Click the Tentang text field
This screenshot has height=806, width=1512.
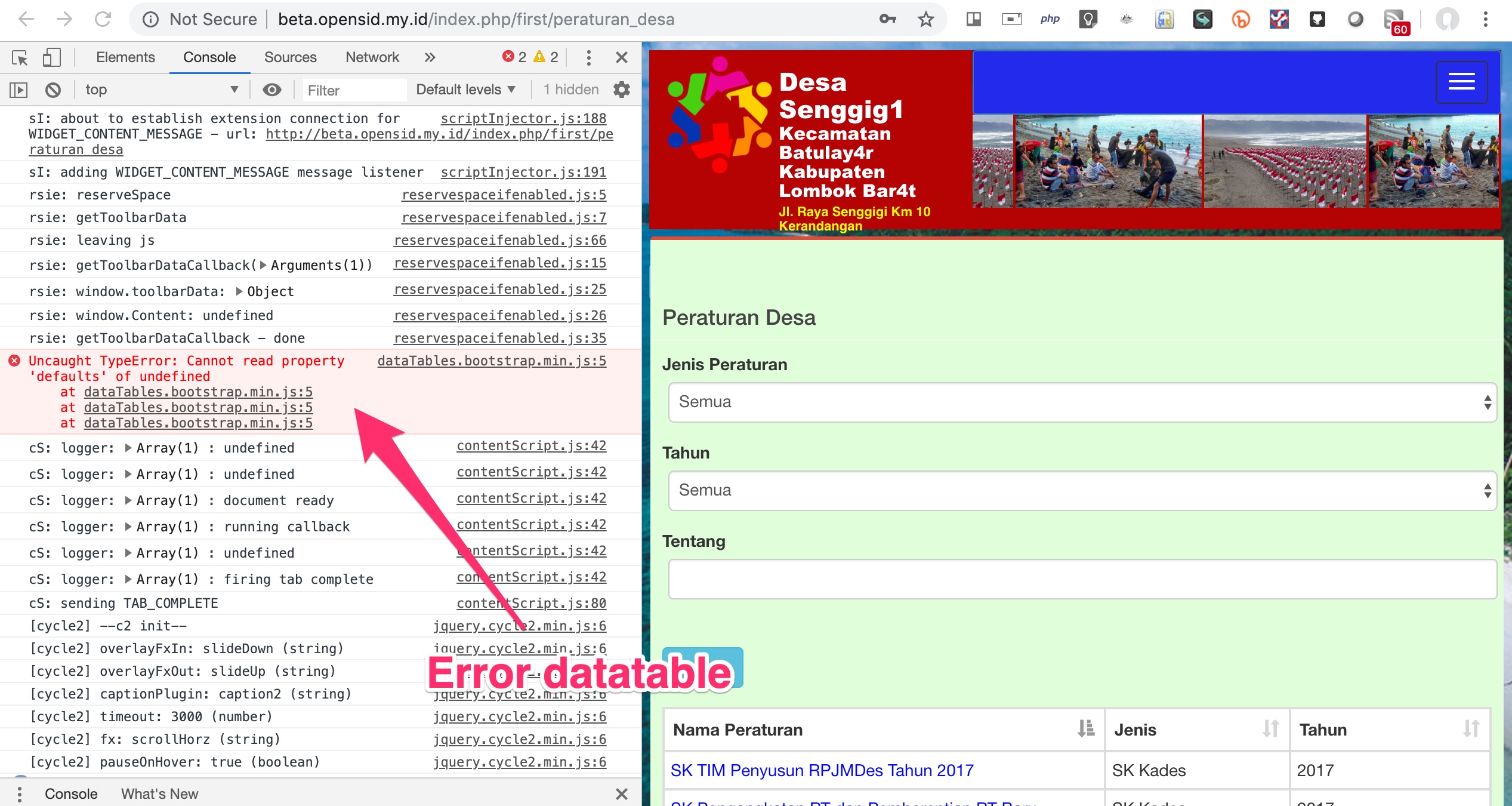point(1082,579)
